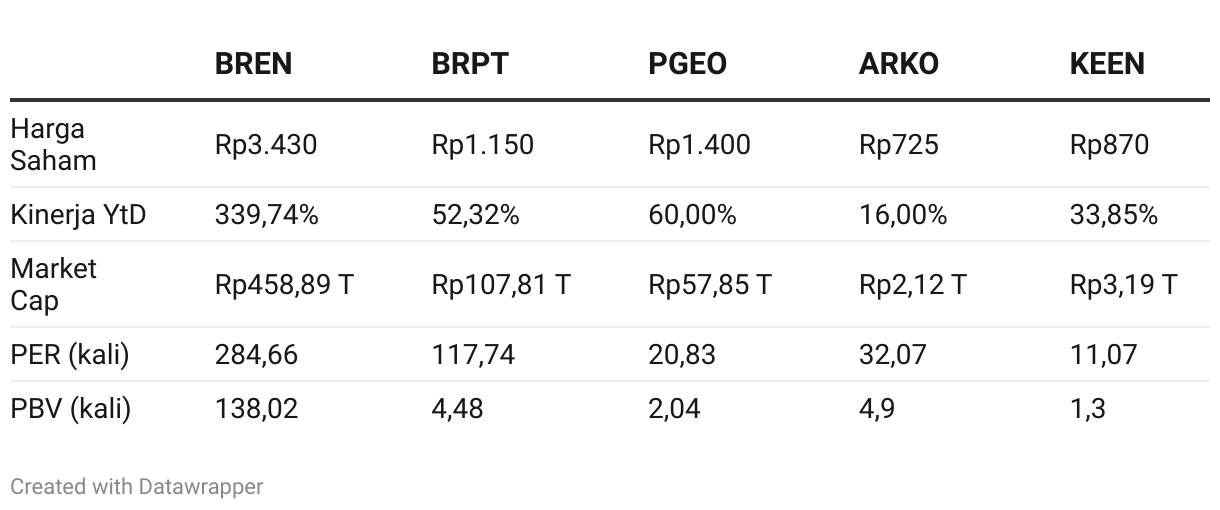The image size is (1220, 510).
Task: Click the BRPT column header
Action: tap(469, 64)
